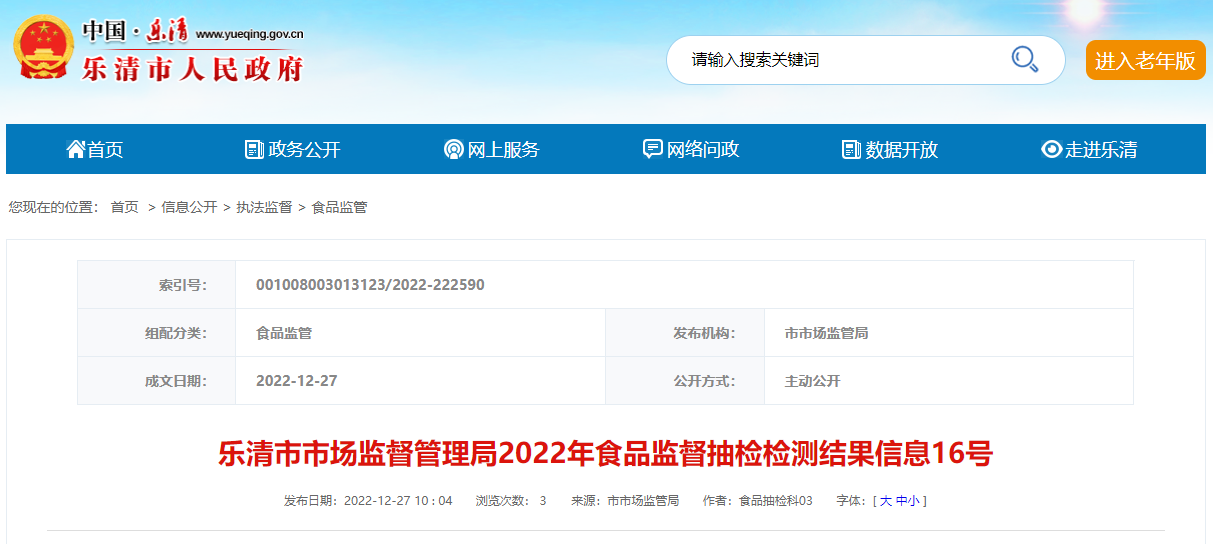Select 食品监管 in the breadcrumb

(x=339, y=207)
